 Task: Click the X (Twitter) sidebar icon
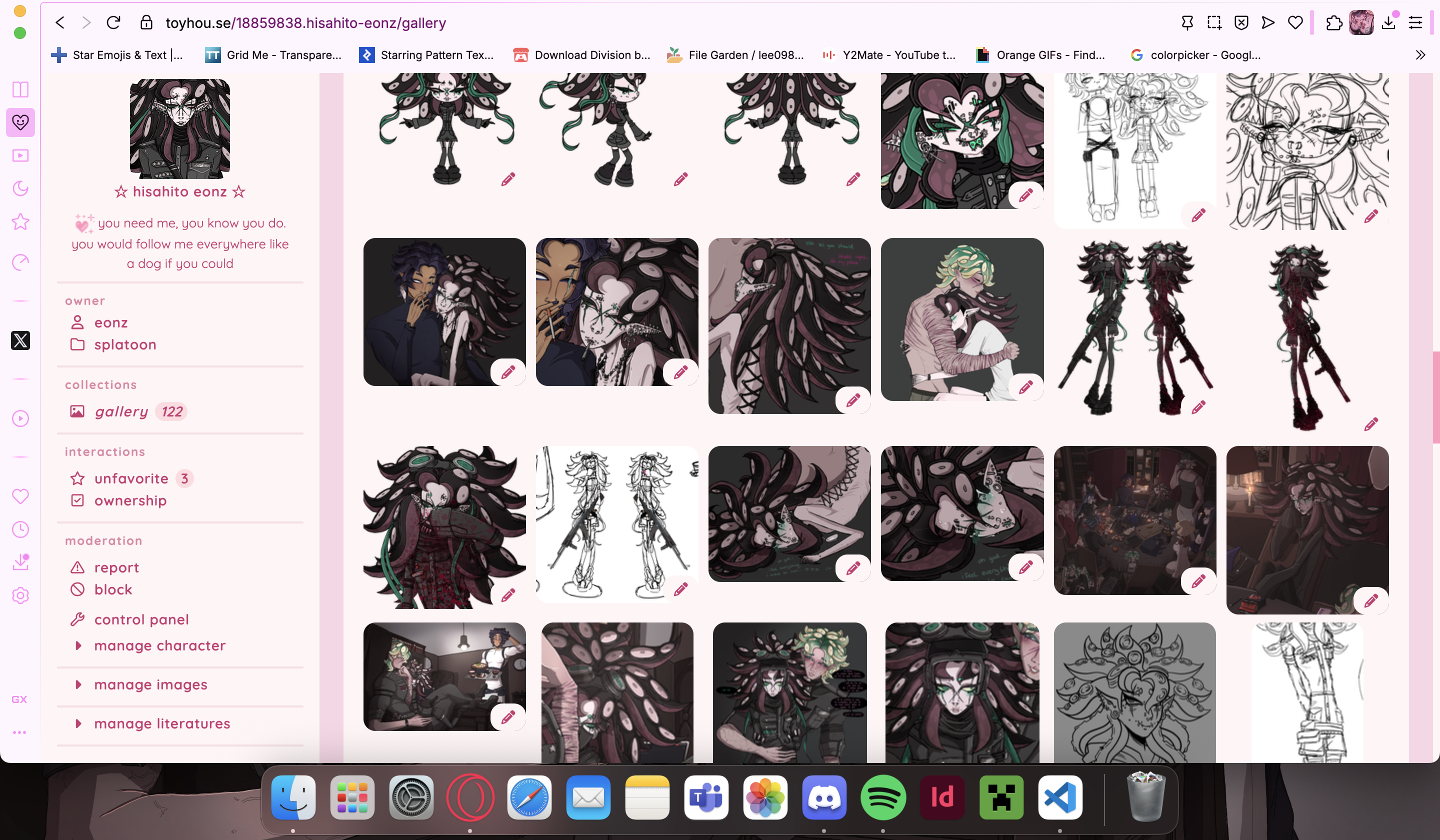pyautogui.click(x=20, y=340)
